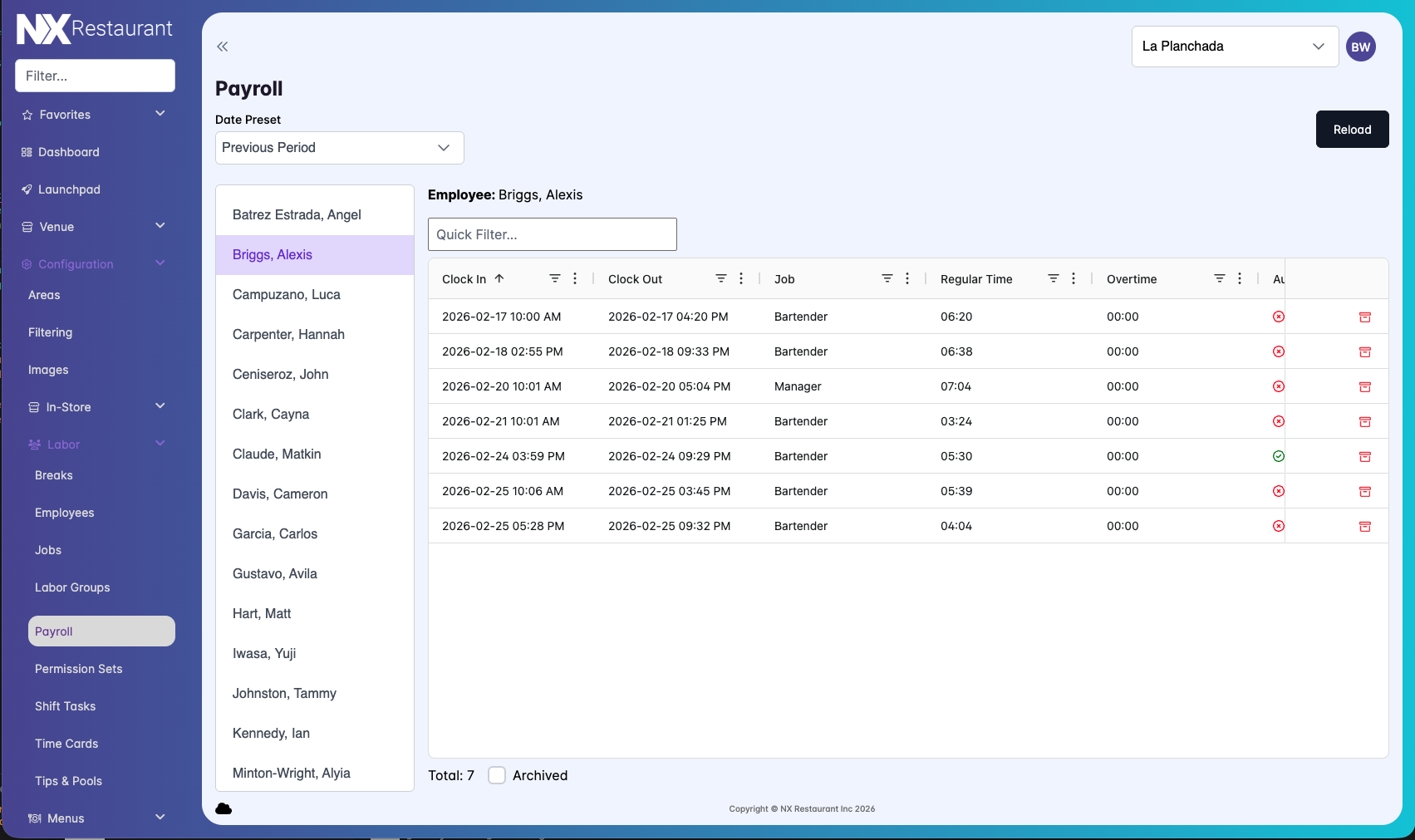Click the Quick Filter input field
This screenshot has width=1415, height=840.
[552, 234]
